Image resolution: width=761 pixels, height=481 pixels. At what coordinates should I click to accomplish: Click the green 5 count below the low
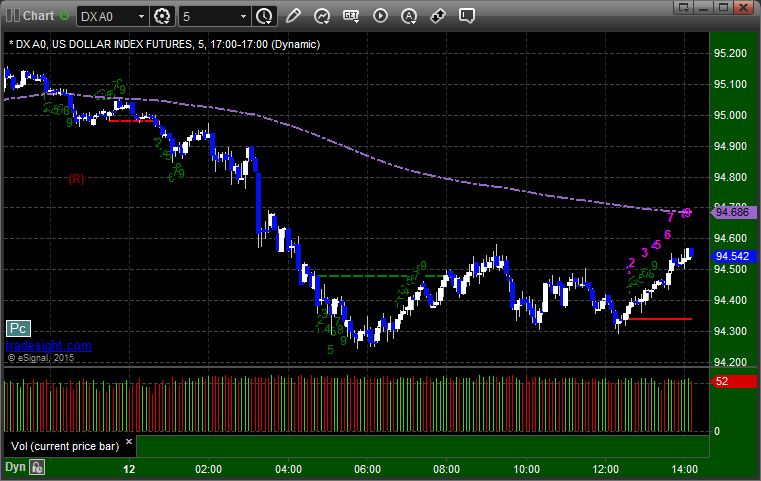coord(331,349)
